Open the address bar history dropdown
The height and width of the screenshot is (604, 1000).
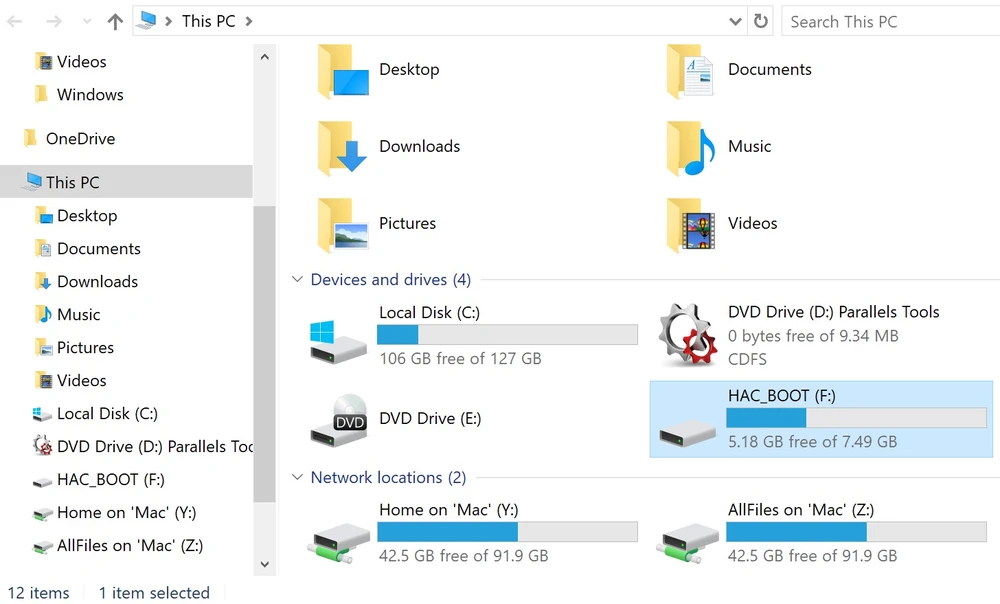[736, 21]
